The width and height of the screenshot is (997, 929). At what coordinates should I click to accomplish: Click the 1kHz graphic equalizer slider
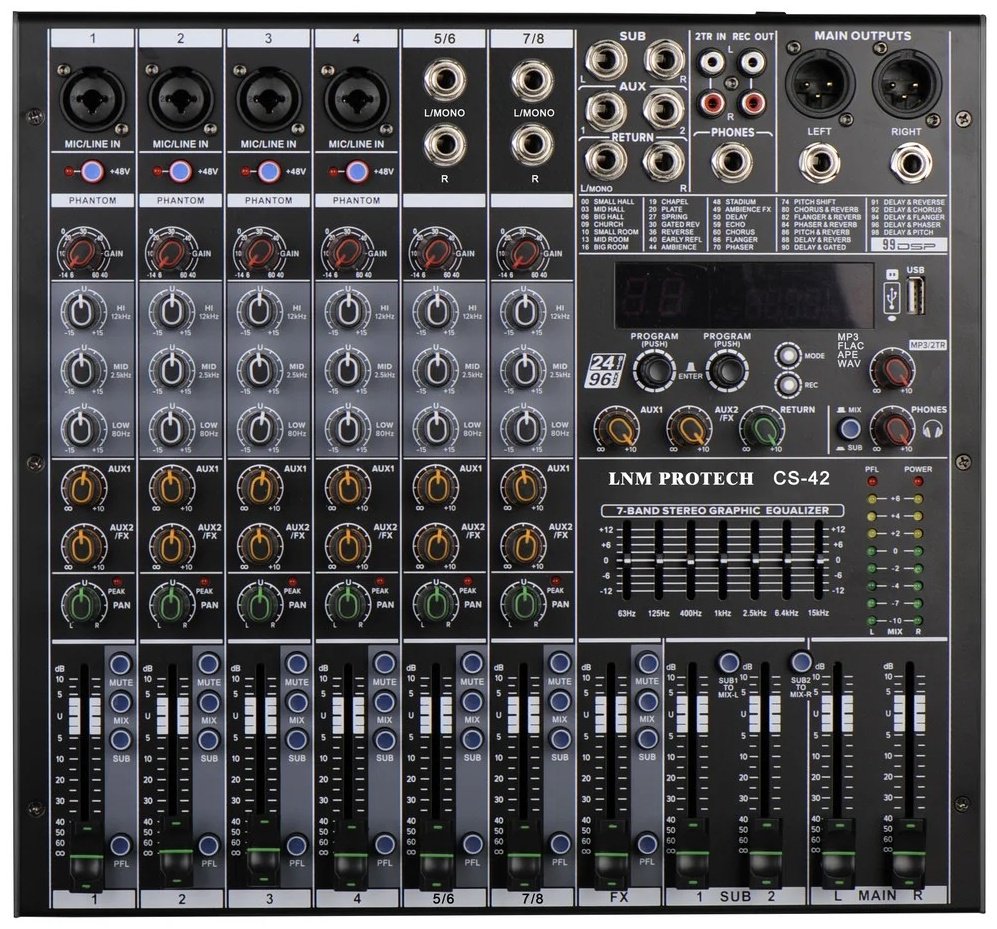pyautogui.click(x=722, y=560)
